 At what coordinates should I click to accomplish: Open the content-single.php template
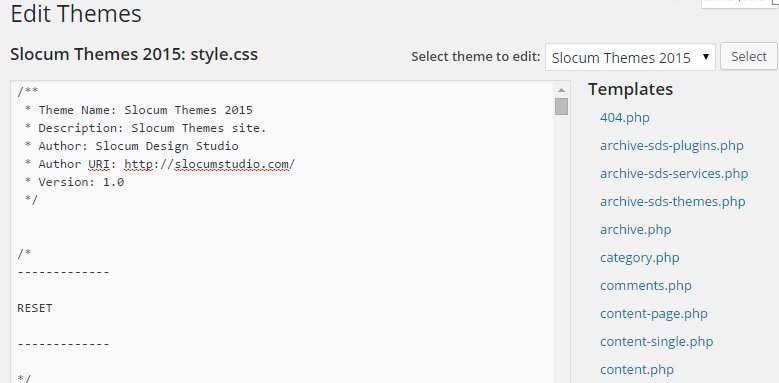656,341
